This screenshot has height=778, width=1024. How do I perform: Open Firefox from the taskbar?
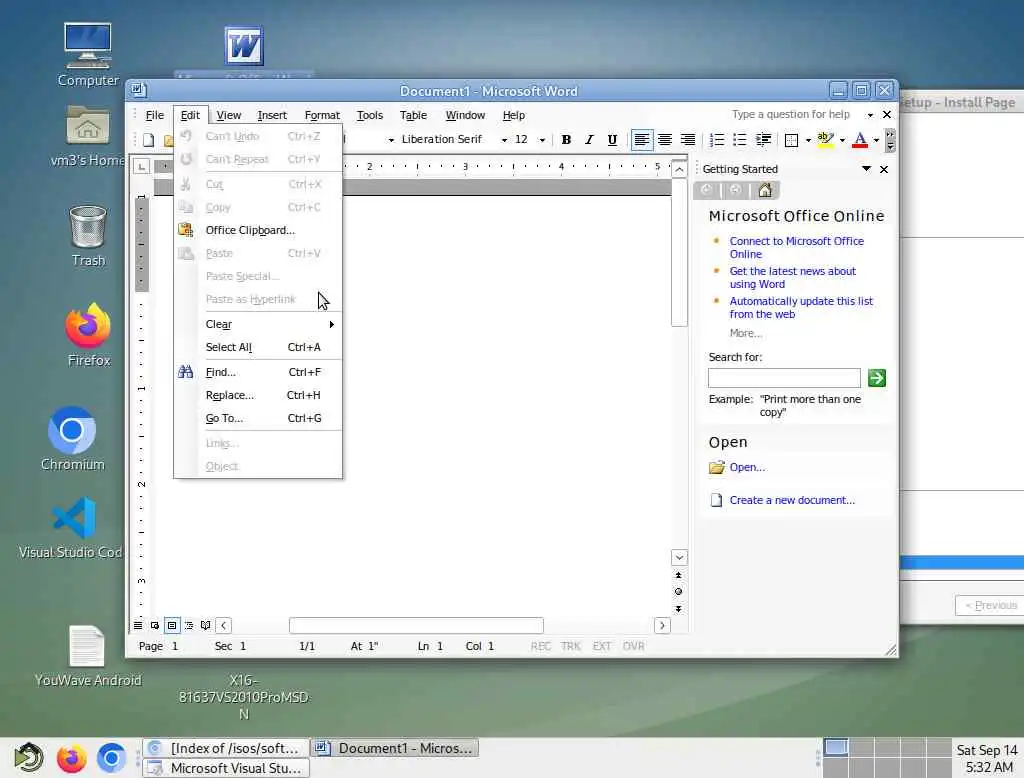71,758
